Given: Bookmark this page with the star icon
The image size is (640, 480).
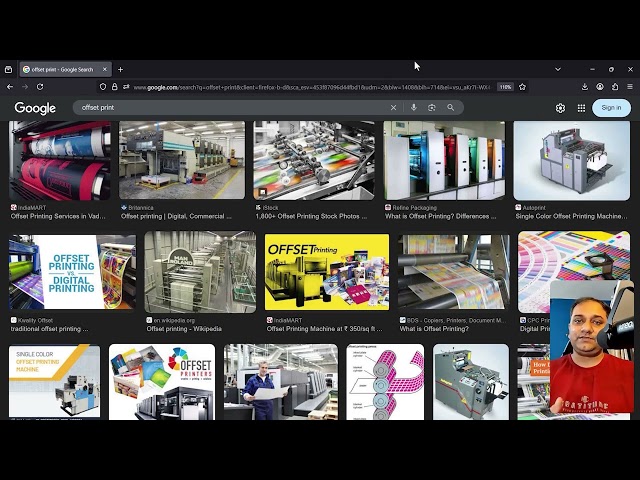Looking at the screenshot, I should pyautogui.click(x=522, y=87).
